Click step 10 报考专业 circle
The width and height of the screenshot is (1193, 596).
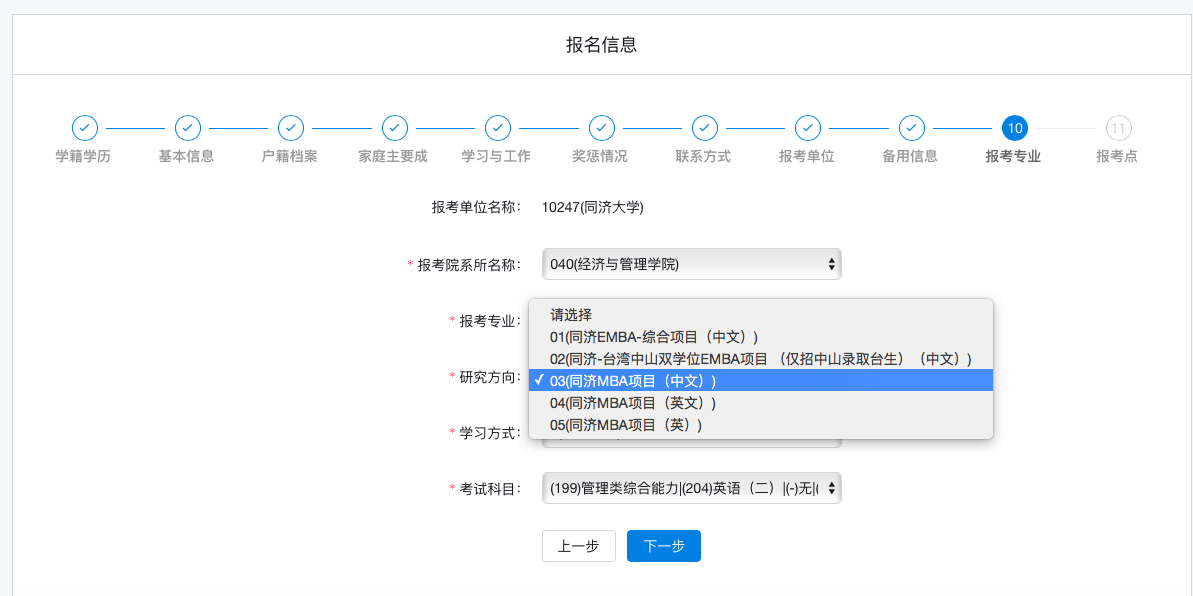(1015, 128)
